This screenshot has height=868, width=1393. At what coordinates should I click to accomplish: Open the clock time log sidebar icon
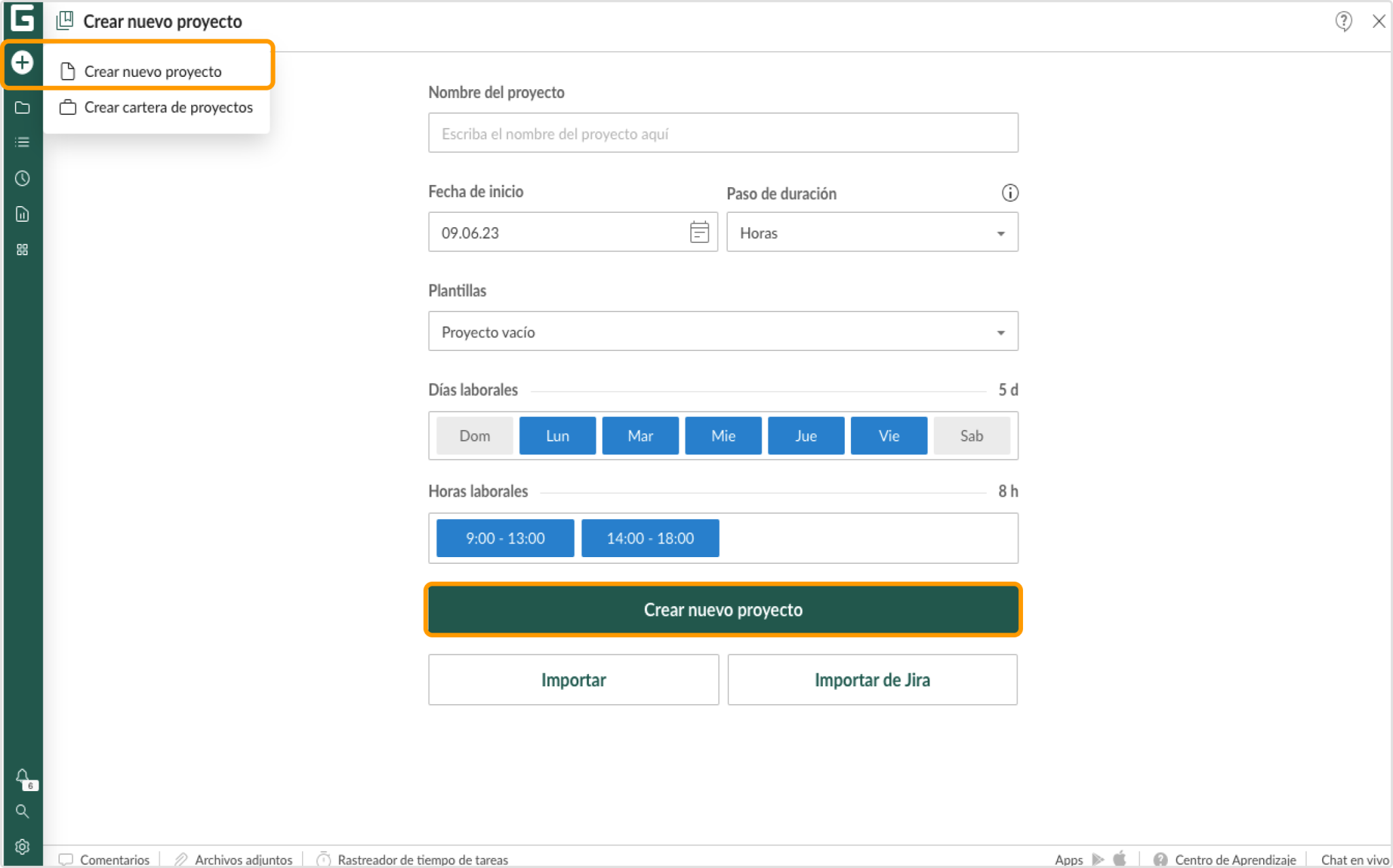(x=22, y=178)
